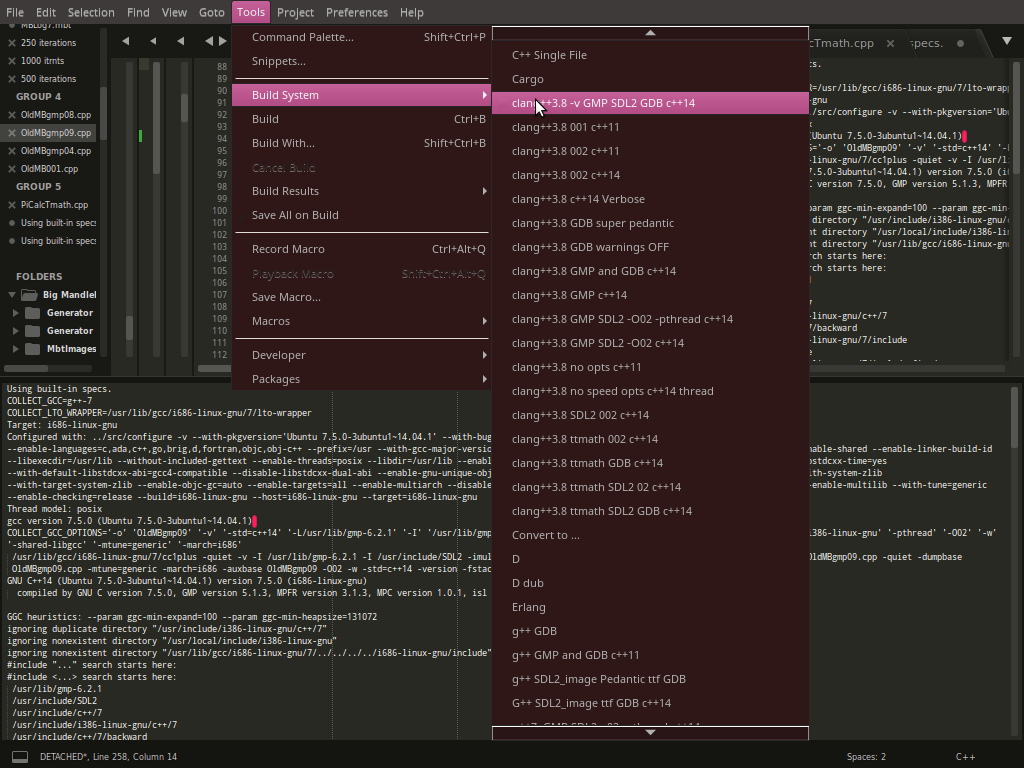This screenshot has width=1024, height=768.
Task: Select the Erlang build system
Action: pyautogui.click(x=528, y=607)
